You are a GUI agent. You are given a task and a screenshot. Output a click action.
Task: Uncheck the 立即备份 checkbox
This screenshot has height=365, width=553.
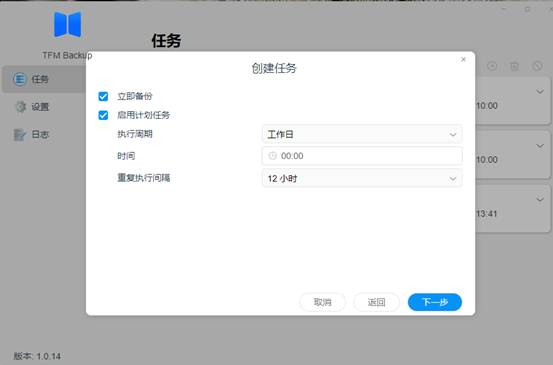[103, 96]
